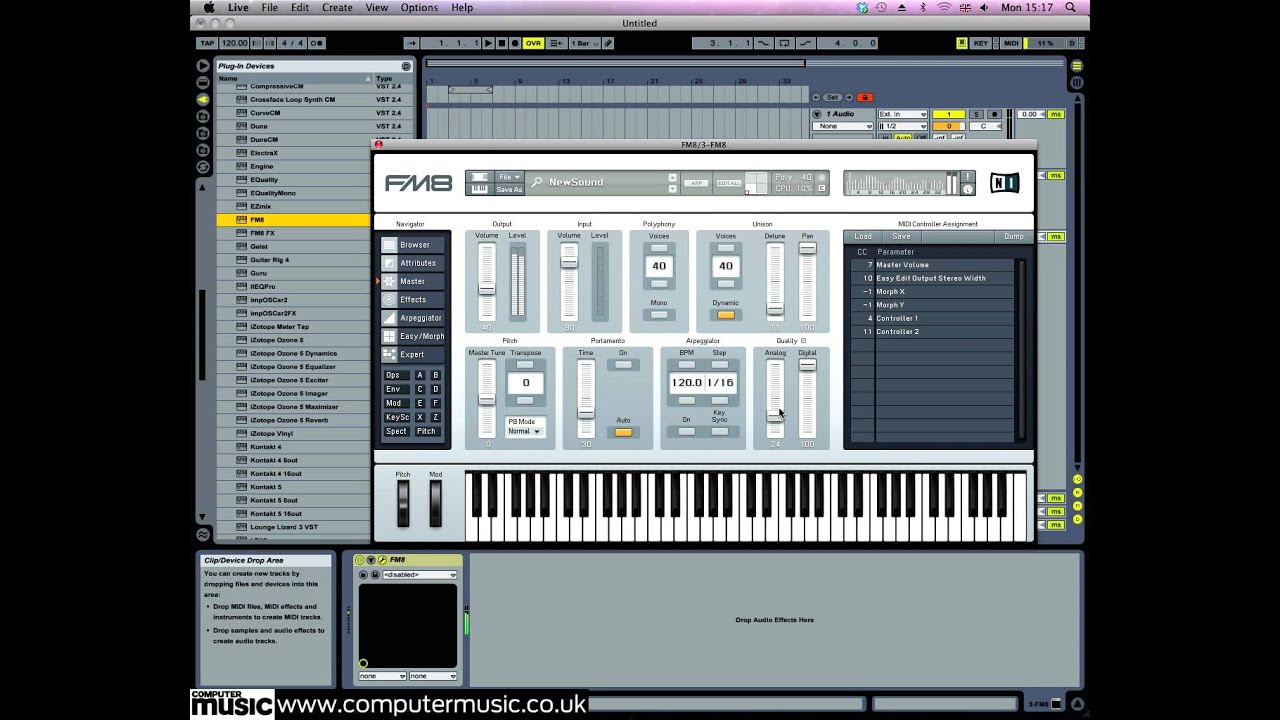Open the File menu in menu bar

pos(270,7)
